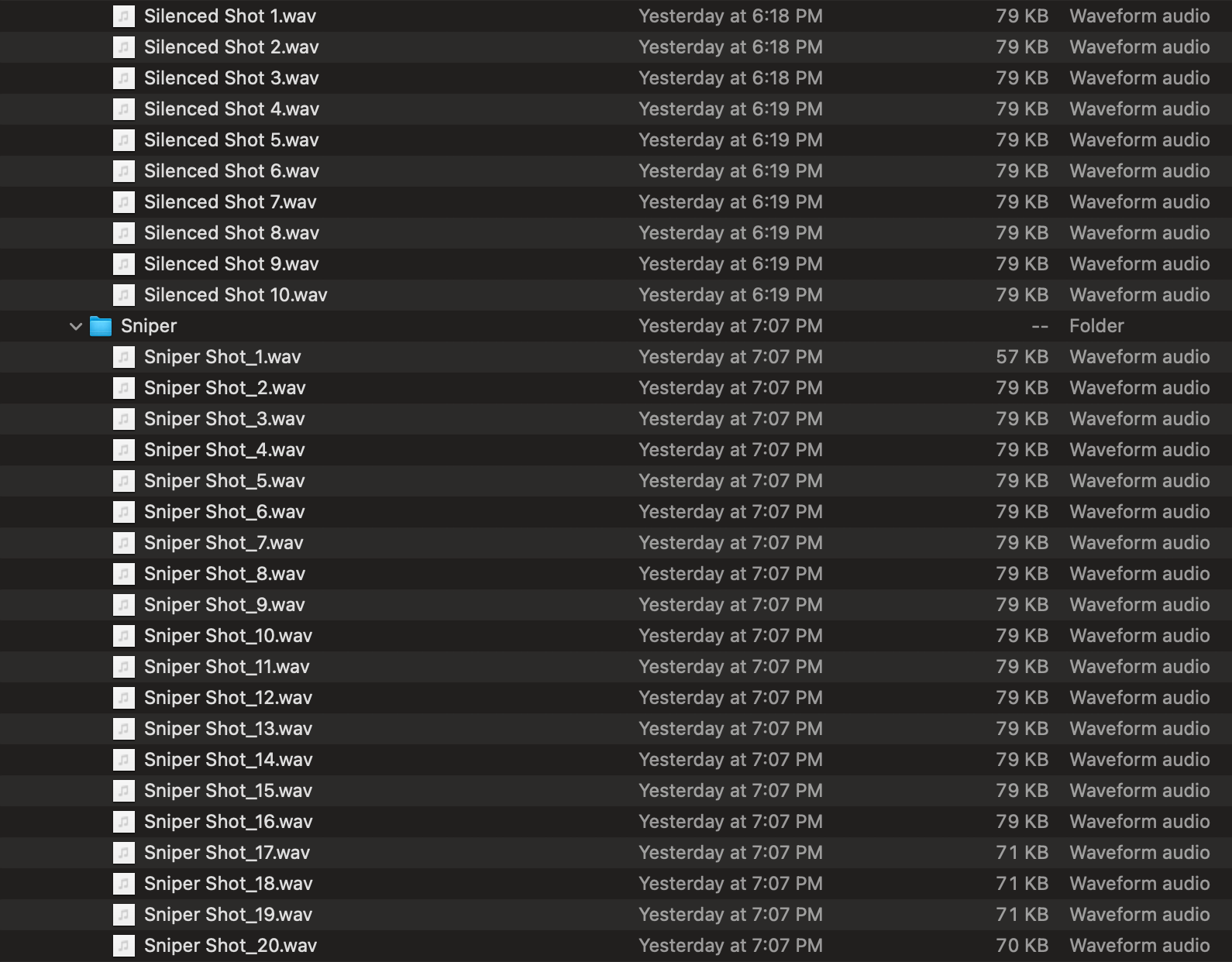Click audio file icon for Sniper Shot_1.wav
The width and height of the screenshot is (1232, 962).
coord(124,357)
